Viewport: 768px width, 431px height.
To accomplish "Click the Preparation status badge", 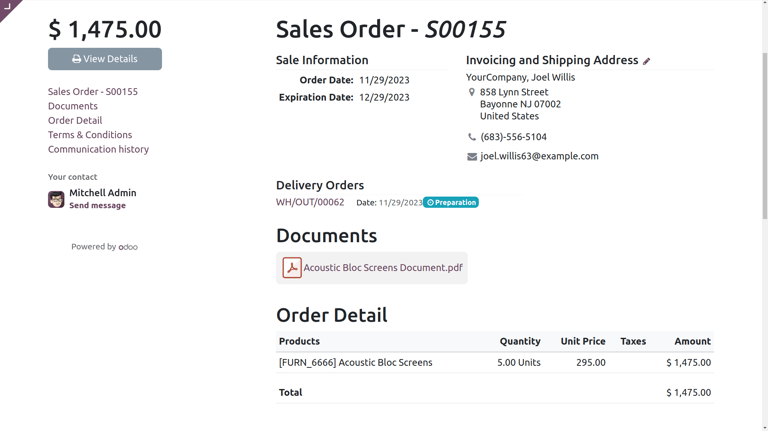I will (451, 202).
